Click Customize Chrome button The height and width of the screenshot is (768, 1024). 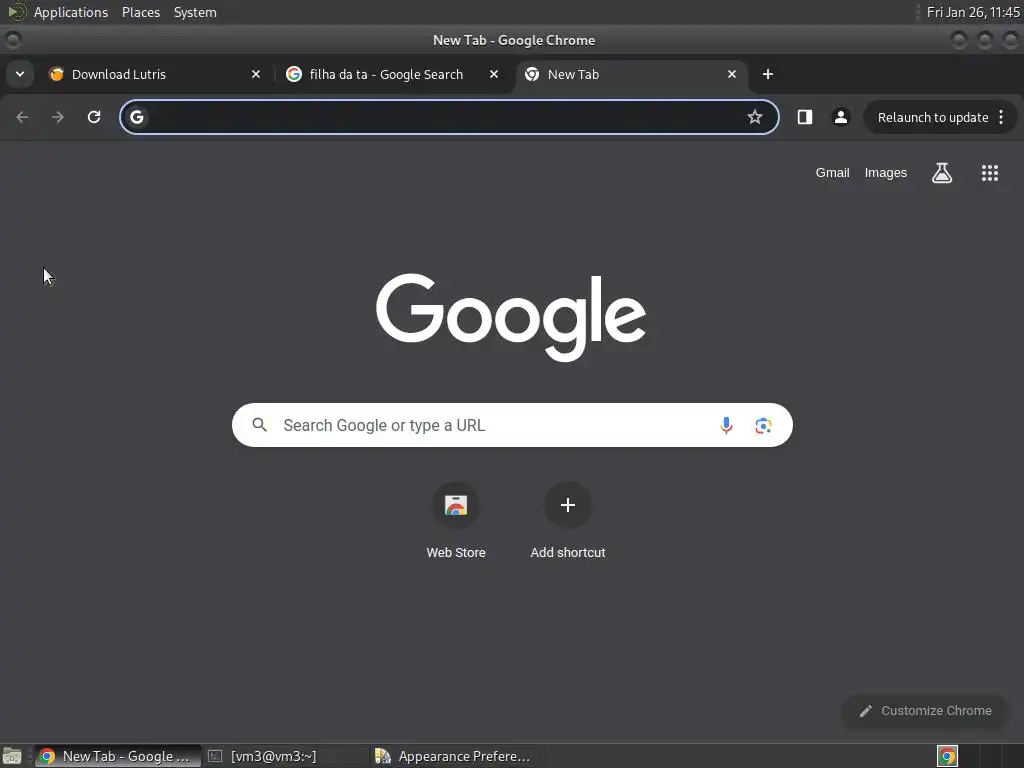(x=925, y=711)
